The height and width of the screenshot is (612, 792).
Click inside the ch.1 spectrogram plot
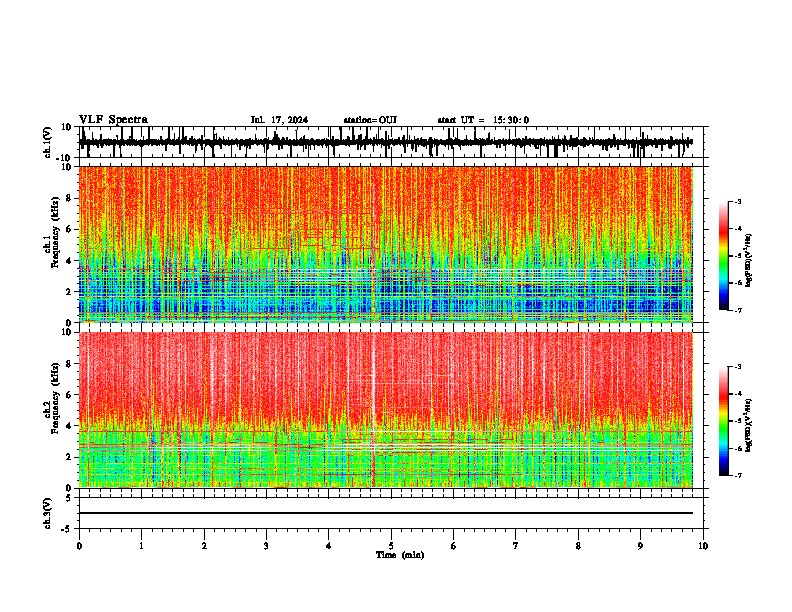[x=386, y=244]
